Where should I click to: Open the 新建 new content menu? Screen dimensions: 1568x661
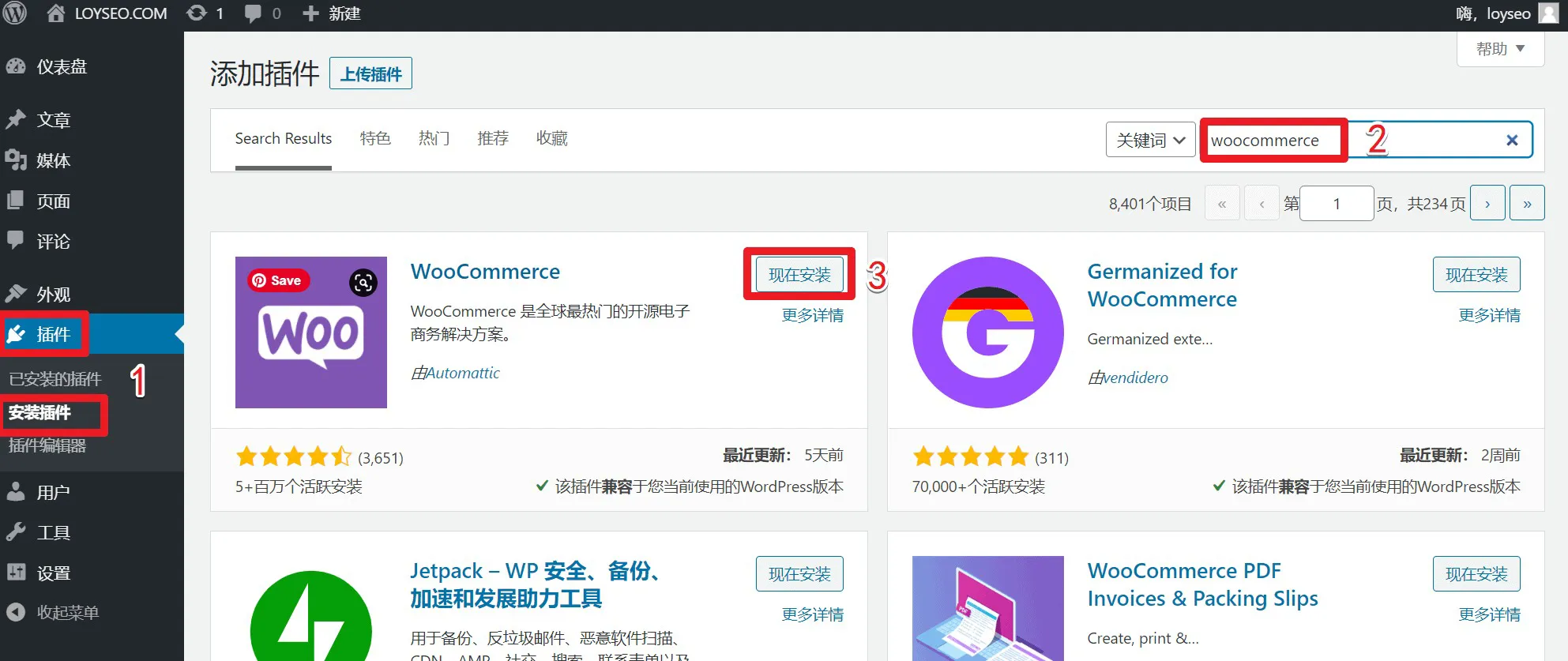(x=332, y=13)
